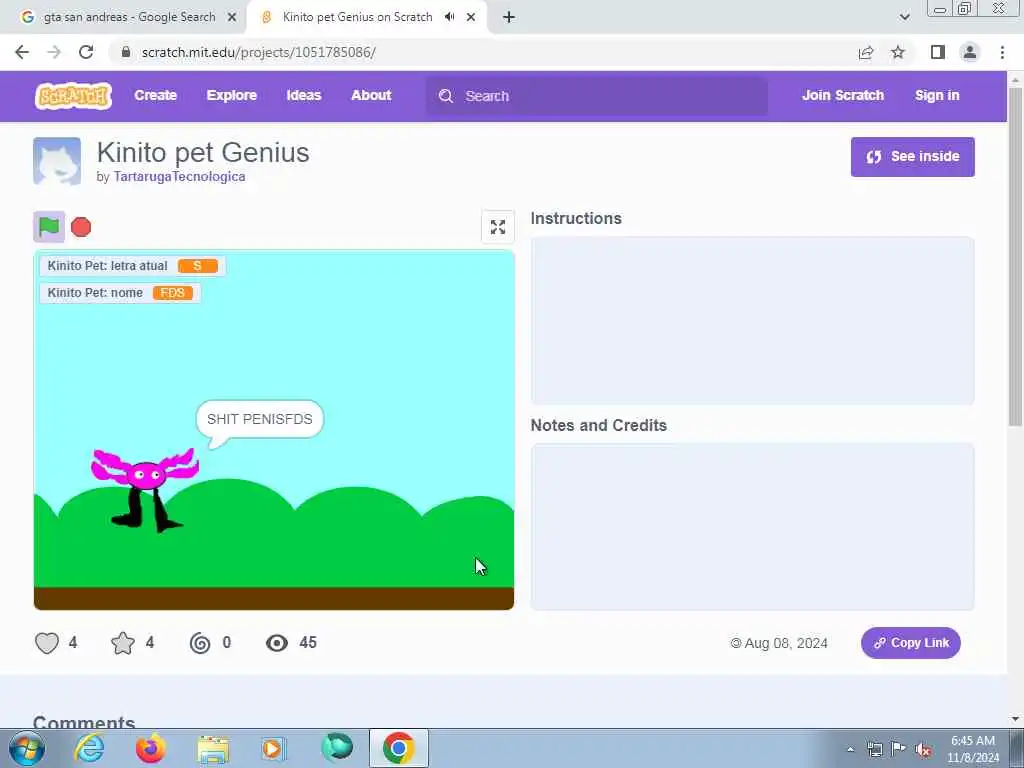The image size is (1024, 768).
Task: Click the scrollbar down arrow
Action: (x=1015, y=719)
